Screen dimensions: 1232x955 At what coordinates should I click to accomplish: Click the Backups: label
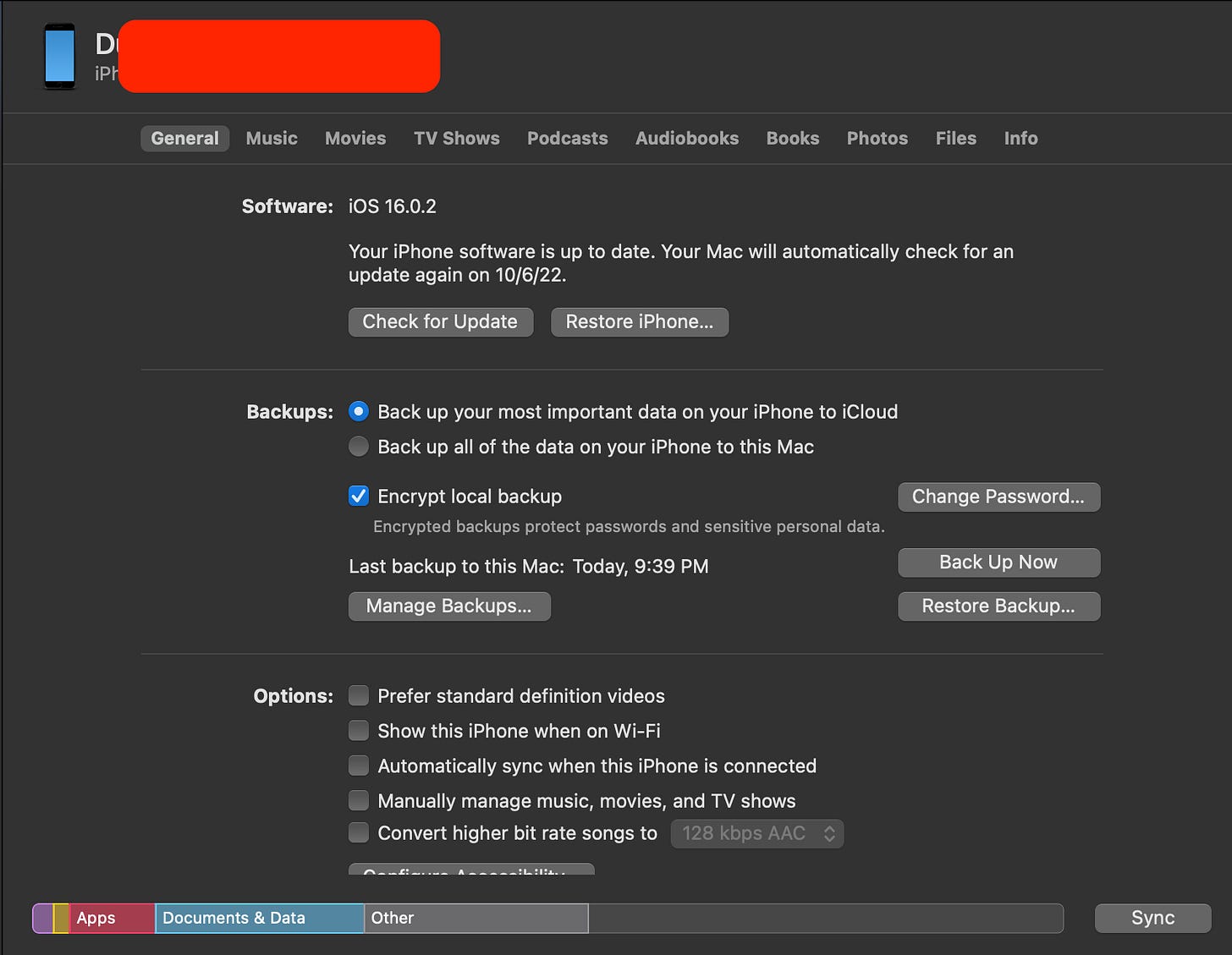(290, 412)
